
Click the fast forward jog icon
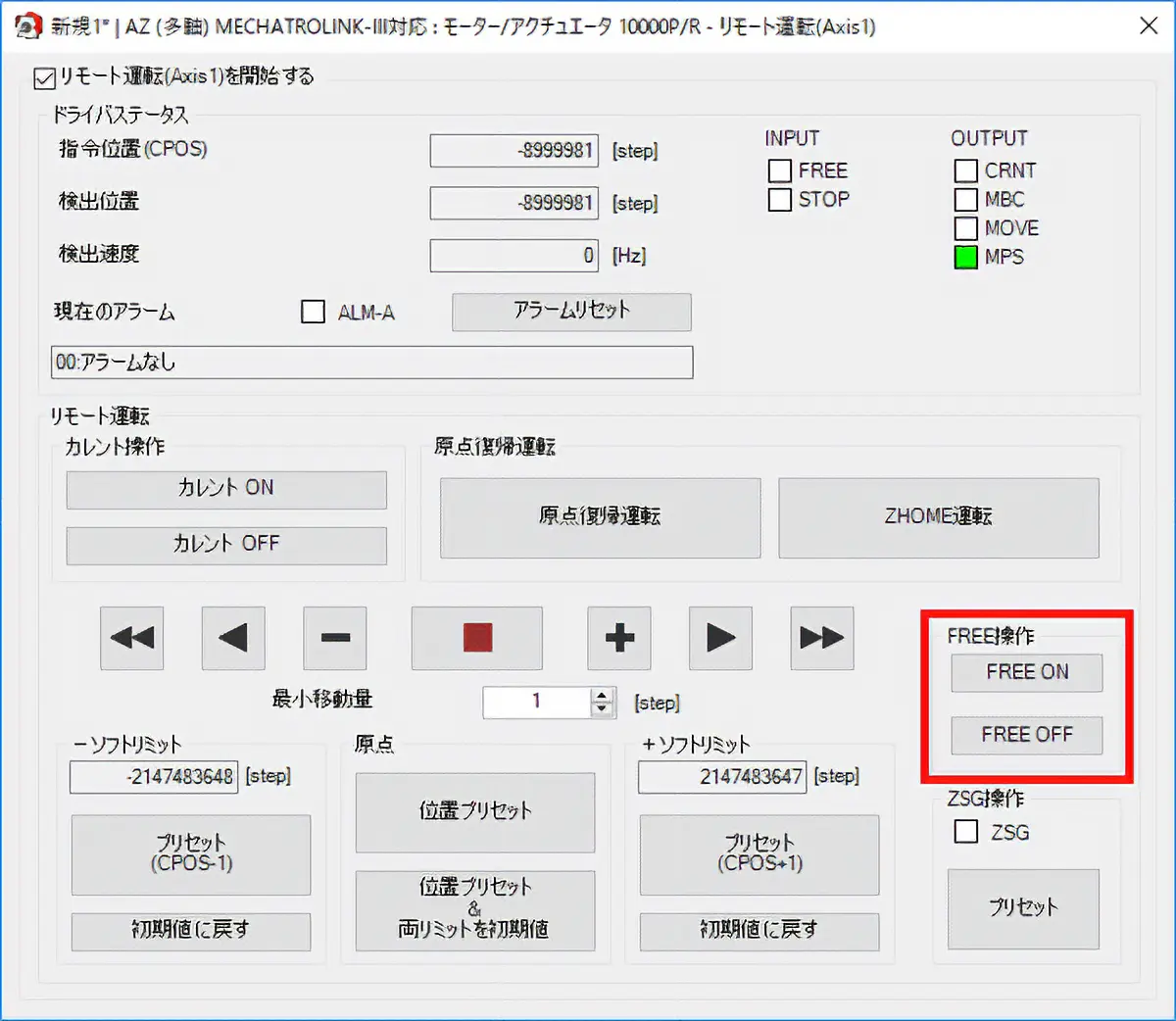[821, 638]
